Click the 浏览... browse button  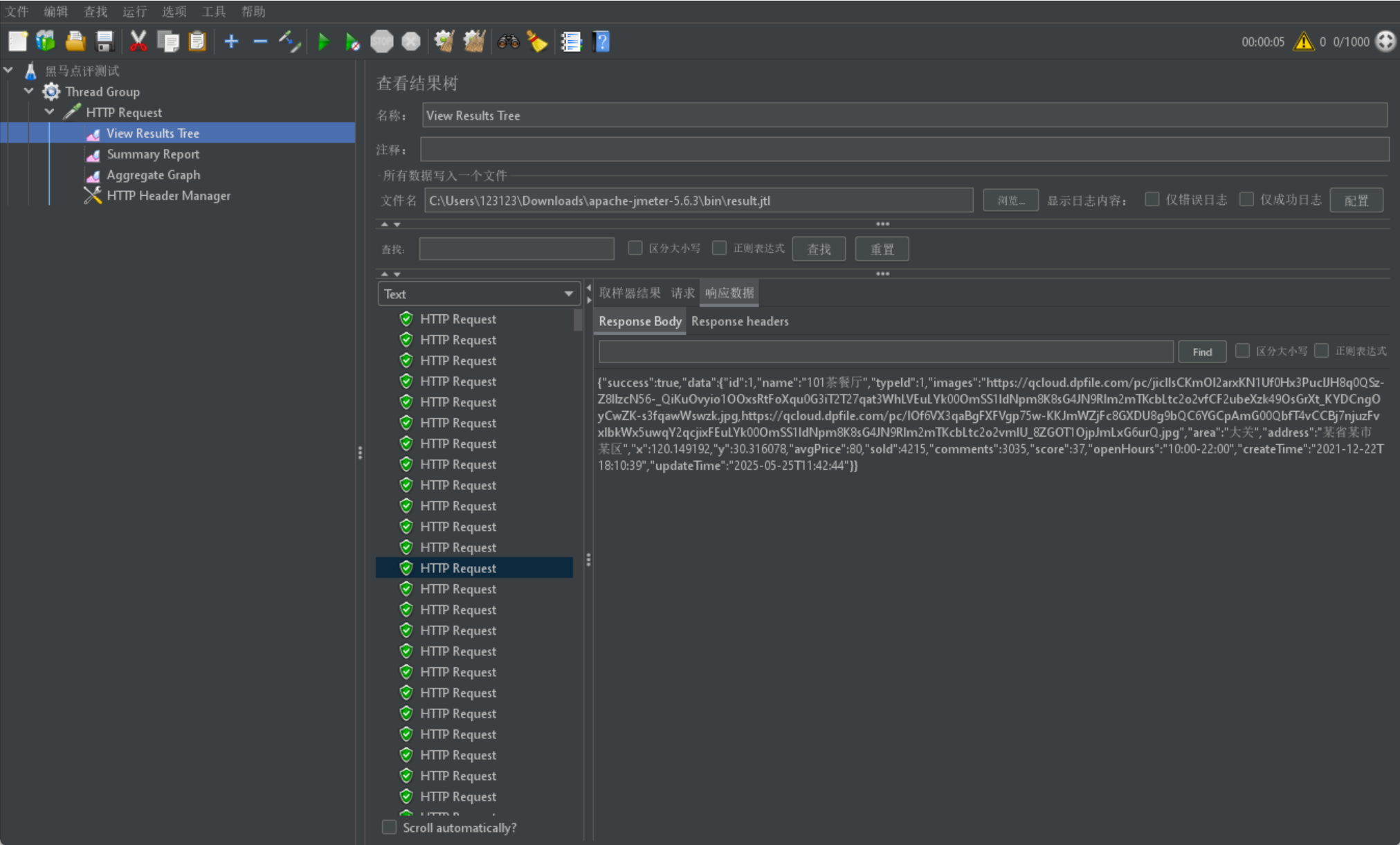tap(1010, 201)
